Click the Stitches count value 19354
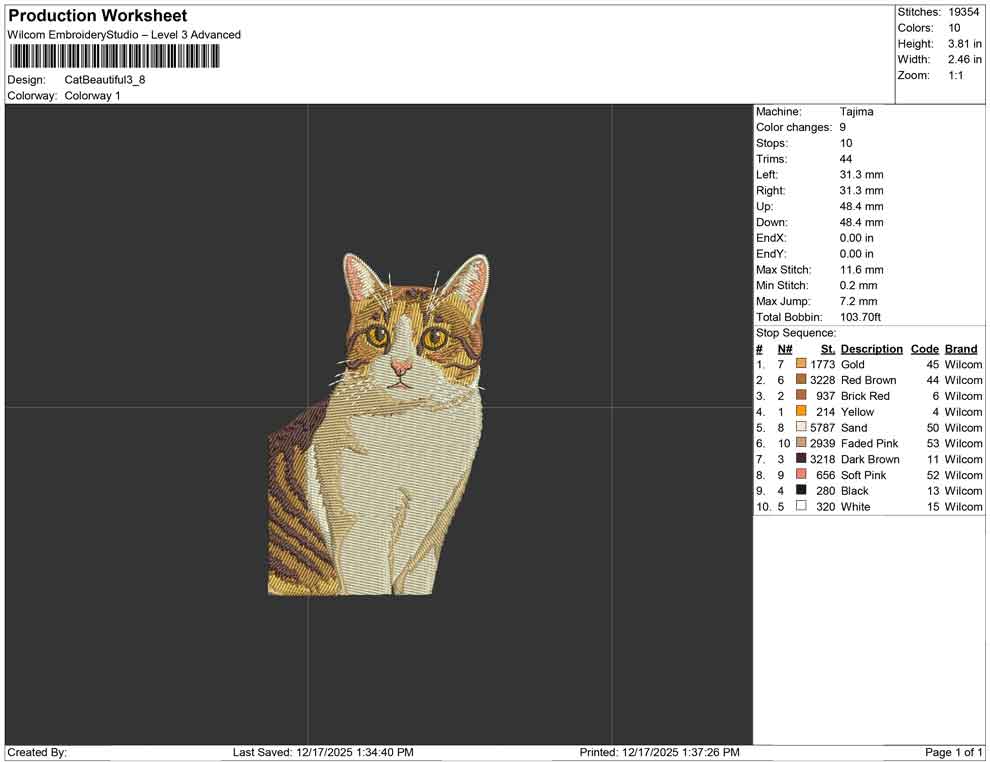 click(965, 12)
